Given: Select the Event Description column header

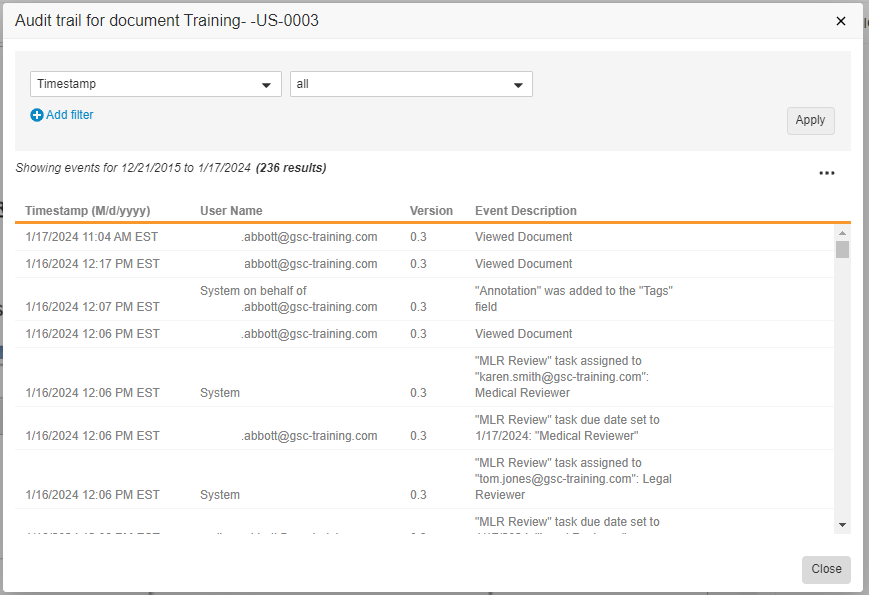Looking at the screenshot, I should click(x=525, y=211).
